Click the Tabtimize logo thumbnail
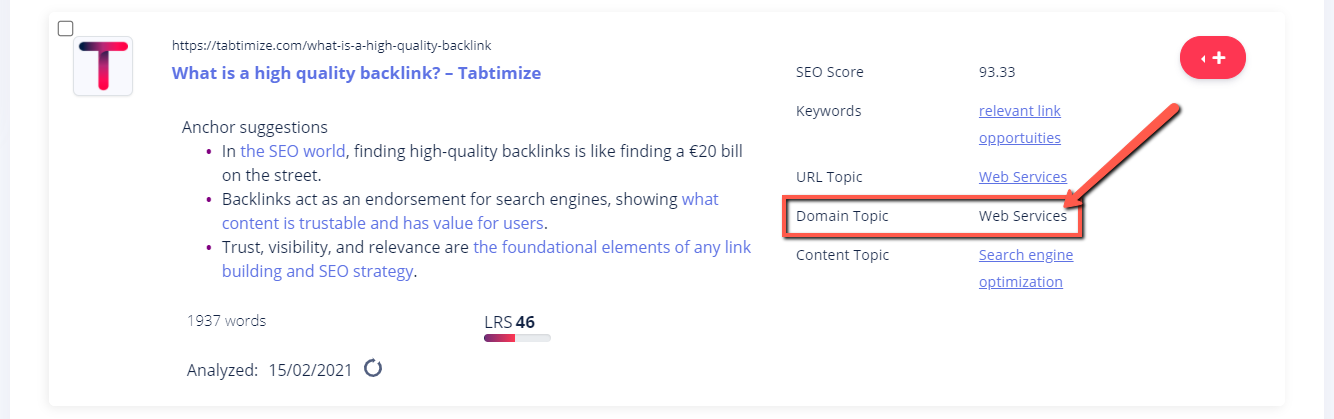Screen dimensions: 1334x419 (103, 66)
